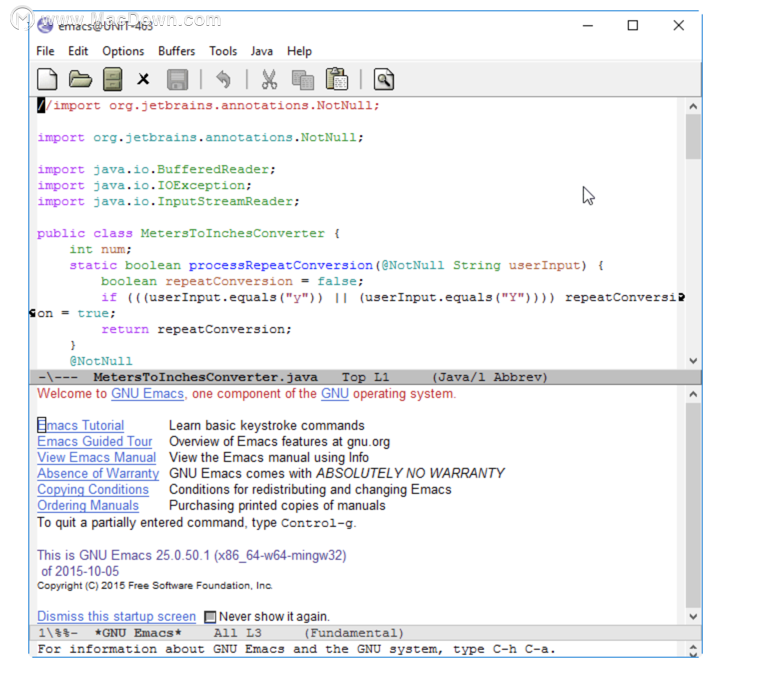Undo the last change with the arrow icon
The height and width of the screenshot is (681, 770).
pyautogui.click(x=223, y=79)
